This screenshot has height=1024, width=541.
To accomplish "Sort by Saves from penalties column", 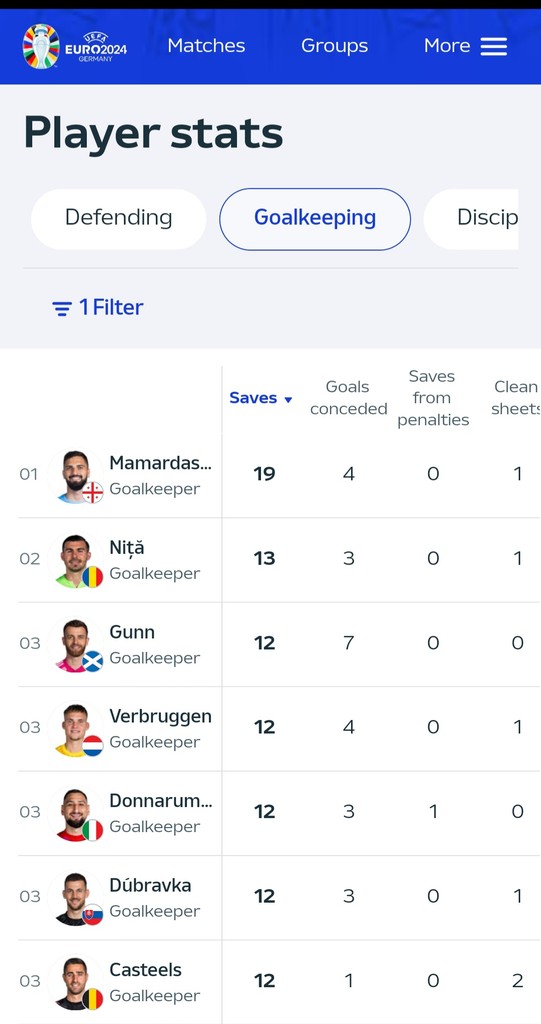I will tap(433, 398).
